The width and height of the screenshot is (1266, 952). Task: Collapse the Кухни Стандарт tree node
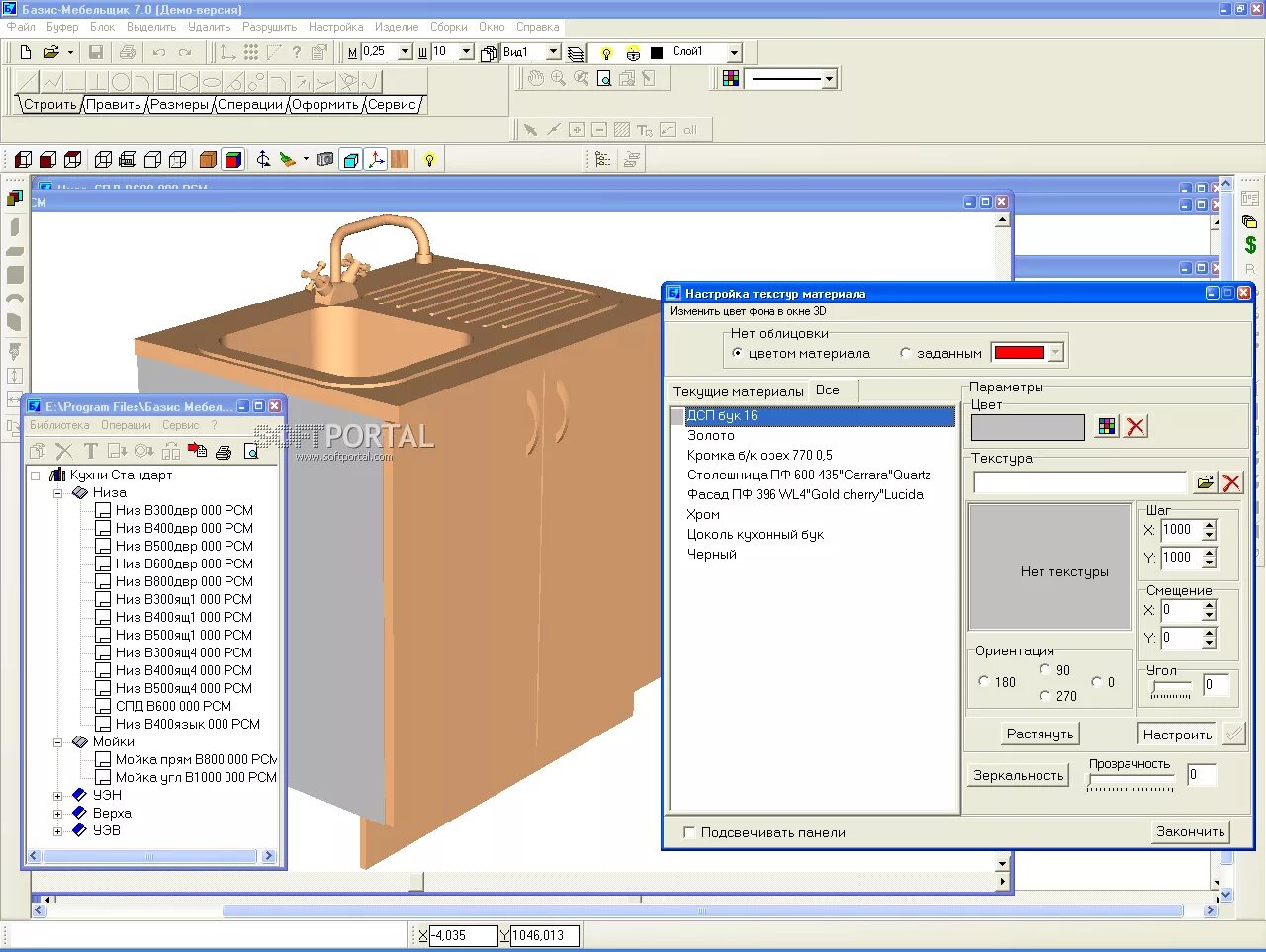click(x=36, y=475)
